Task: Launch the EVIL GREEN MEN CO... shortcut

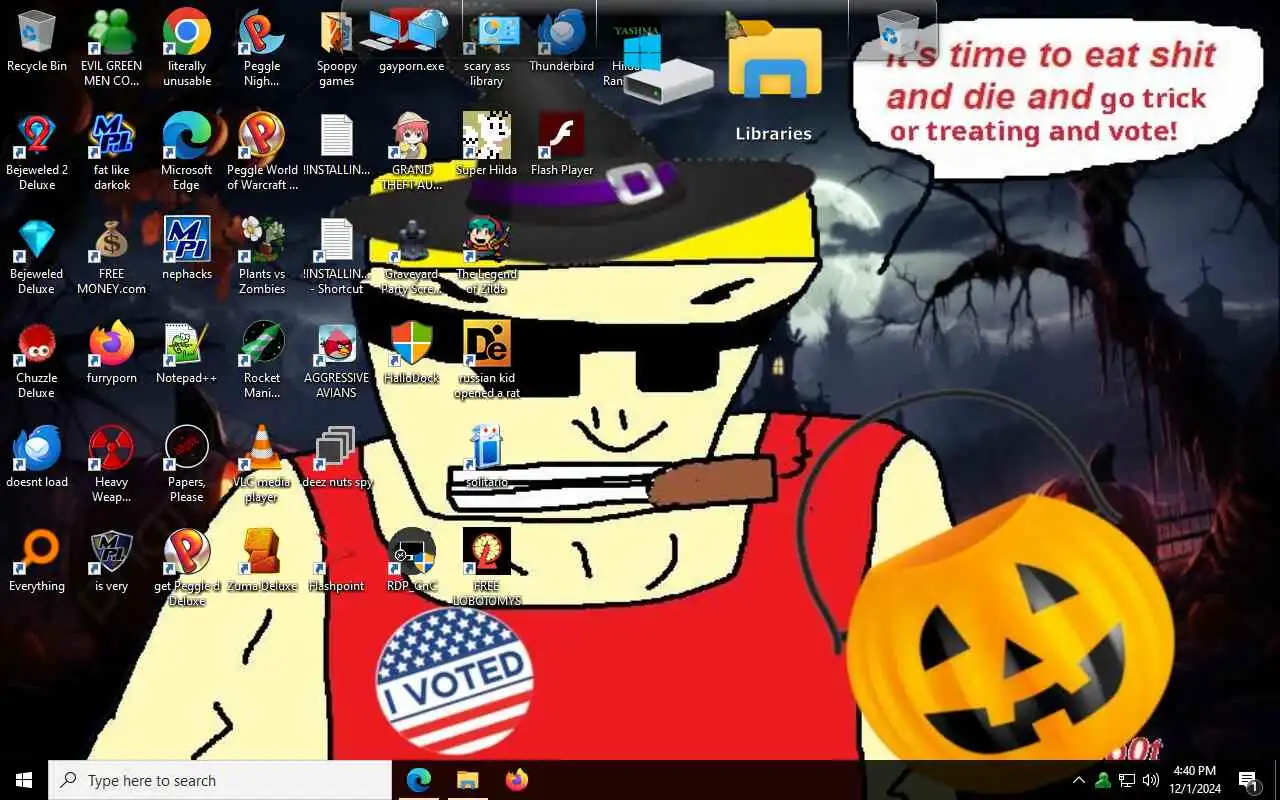Action: (112, 48)
